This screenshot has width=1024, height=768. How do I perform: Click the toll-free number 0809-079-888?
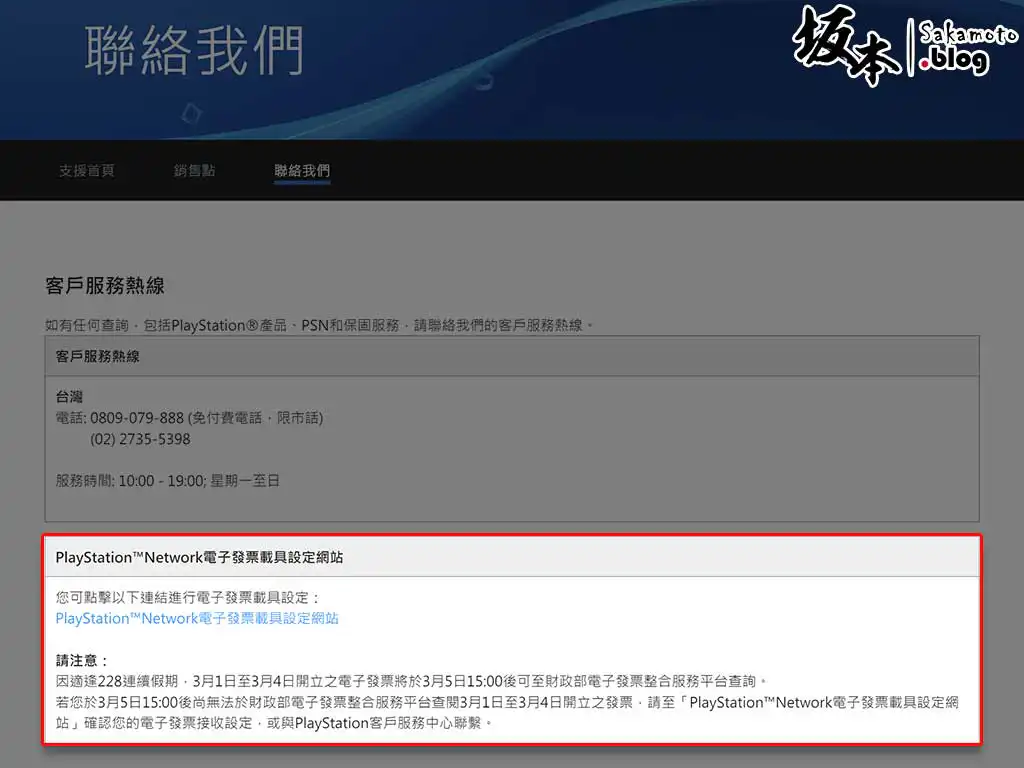tap(137, 418)
